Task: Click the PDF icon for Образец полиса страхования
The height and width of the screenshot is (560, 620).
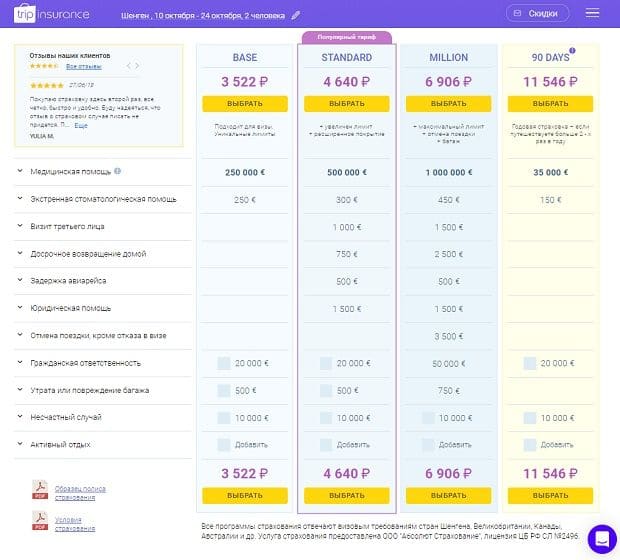Action: click(x=41, y=489)
